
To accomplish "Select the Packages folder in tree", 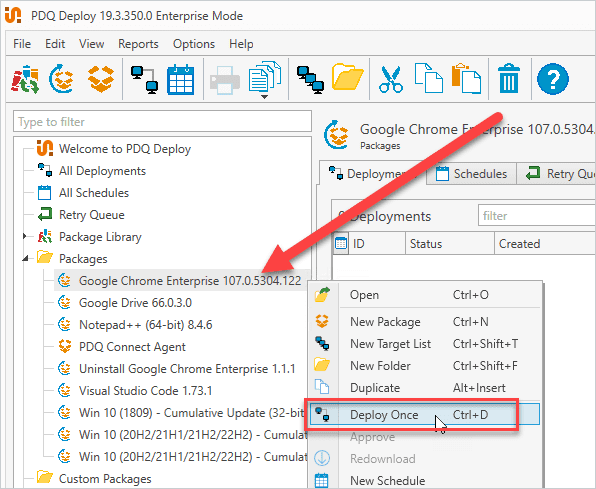I will tap(83, 259).
